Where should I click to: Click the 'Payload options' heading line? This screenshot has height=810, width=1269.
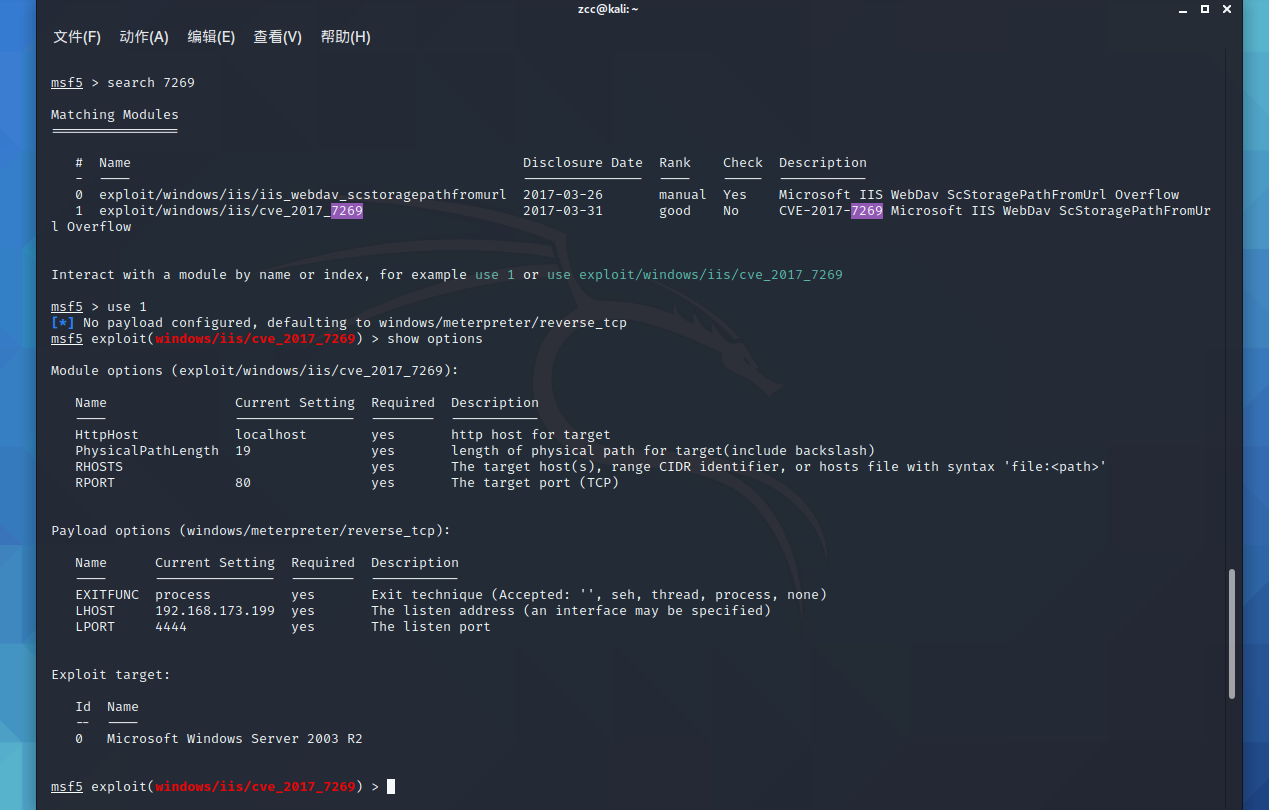251,531
